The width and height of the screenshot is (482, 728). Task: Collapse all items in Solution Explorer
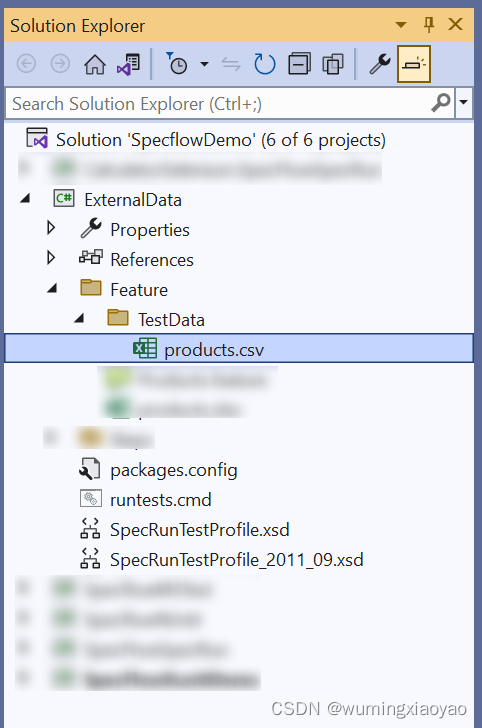[299, 64]
